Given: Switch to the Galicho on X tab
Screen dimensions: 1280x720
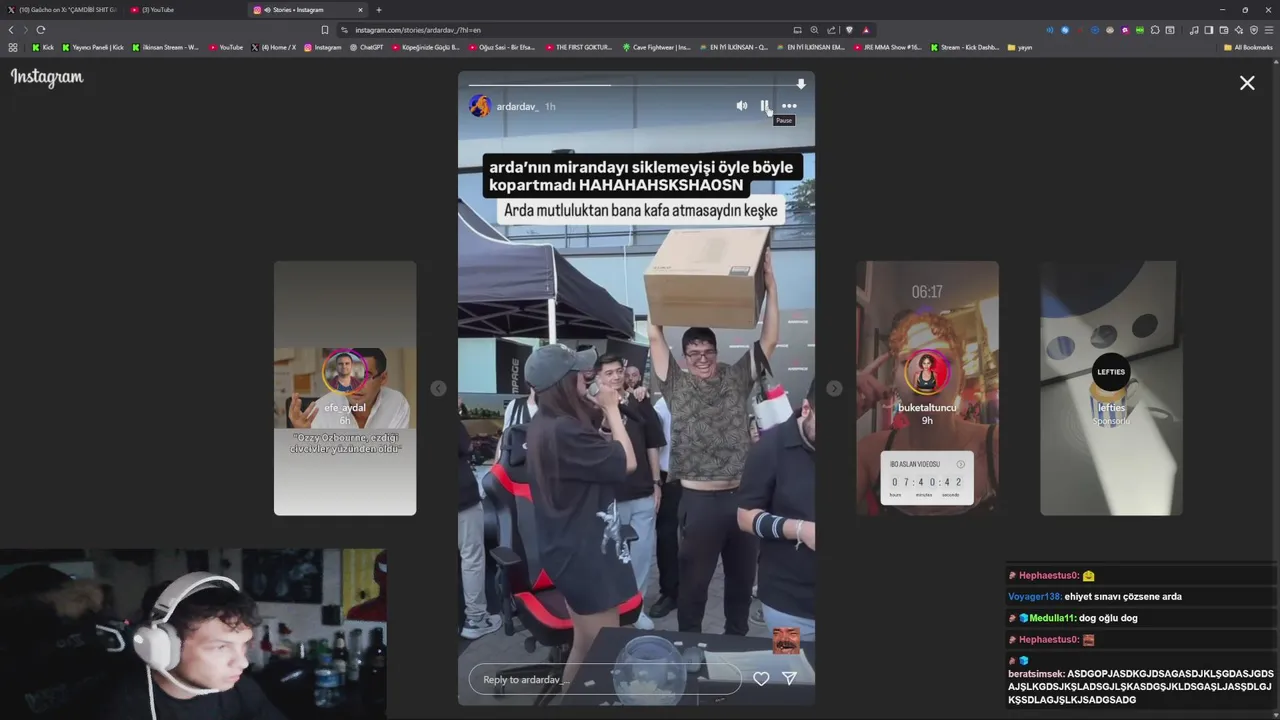Looking at the screenshot, I should (62, 10).
